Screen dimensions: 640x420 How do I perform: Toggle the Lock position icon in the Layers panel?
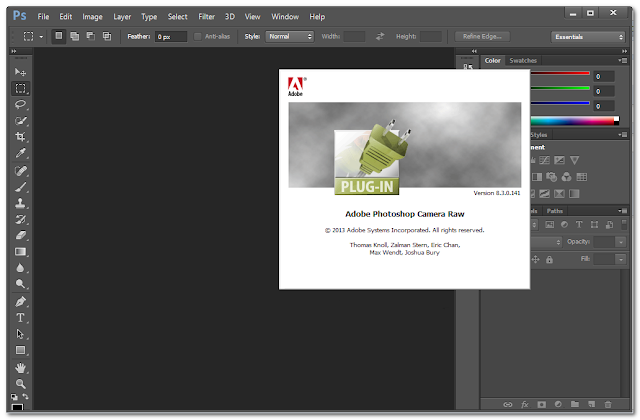click(536, 259)
